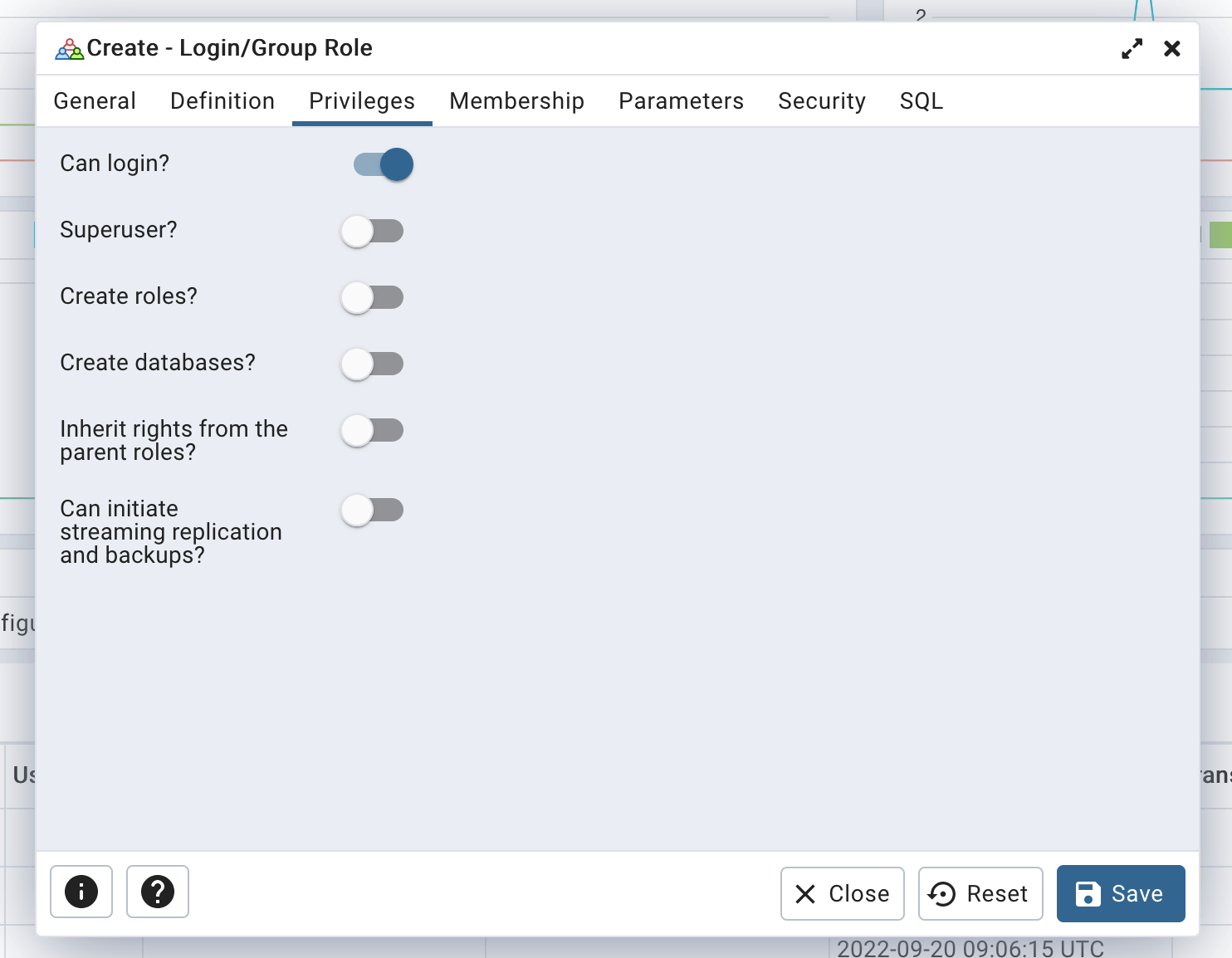The height and width of the screenshot is (958, 1232).
Task: Select the Parameters tab
Action: click(681, 101)
